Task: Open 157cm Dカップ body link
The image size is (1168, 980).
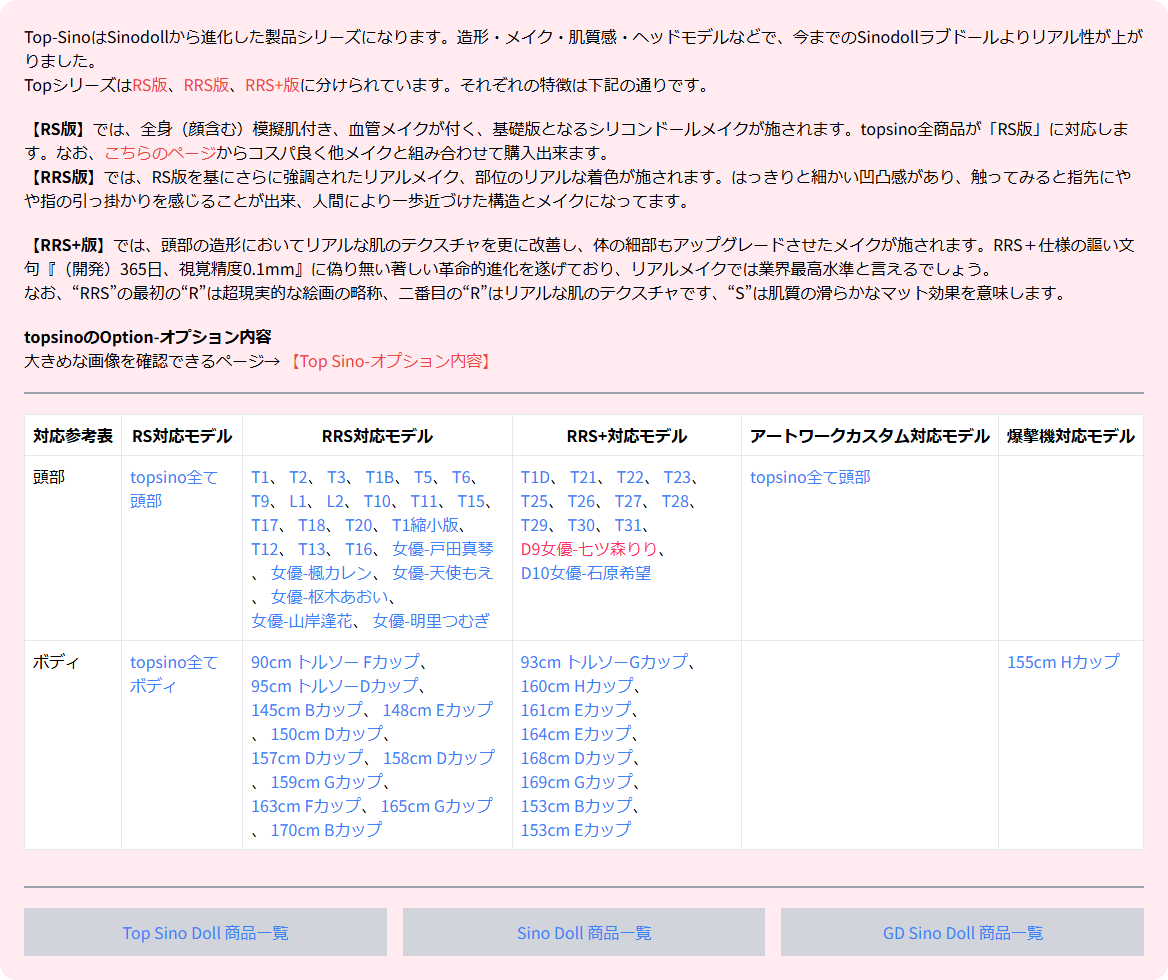Action: tap(308, 757)
